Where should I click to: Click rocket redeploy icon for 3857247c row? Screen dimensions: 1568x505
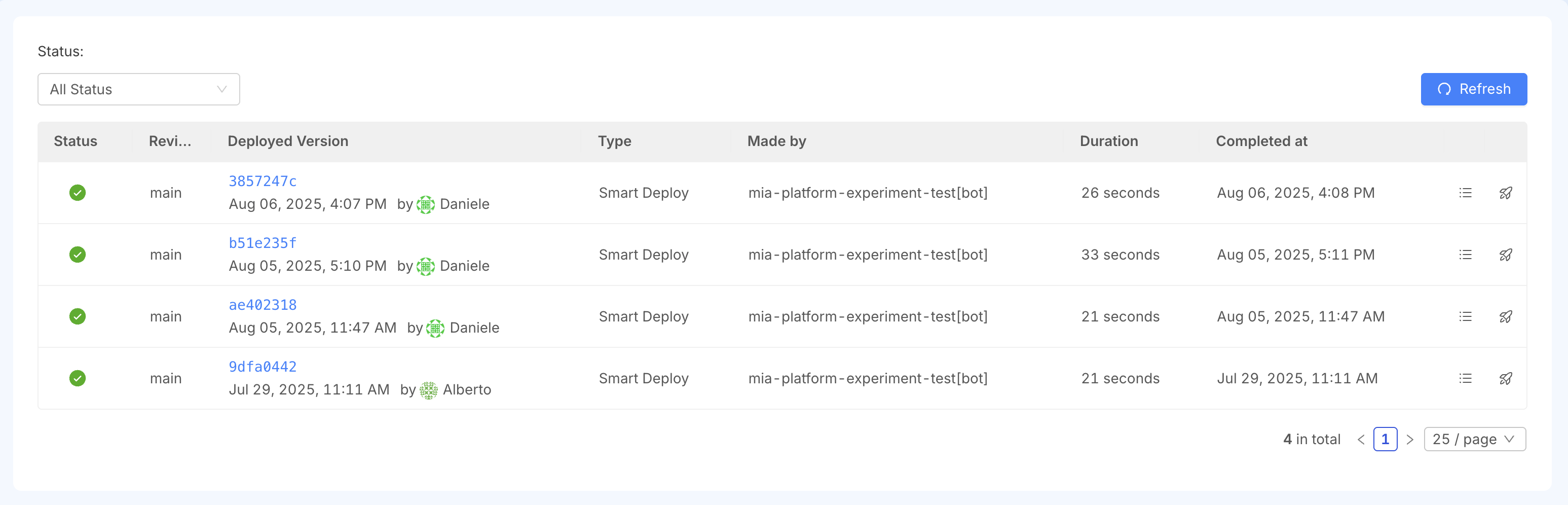click(x=1505, y=193)
